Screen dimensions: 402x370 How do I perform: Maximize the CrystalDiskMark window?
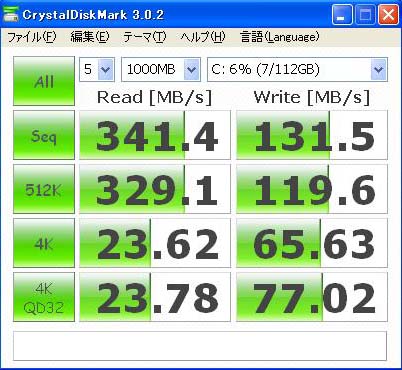365,15
